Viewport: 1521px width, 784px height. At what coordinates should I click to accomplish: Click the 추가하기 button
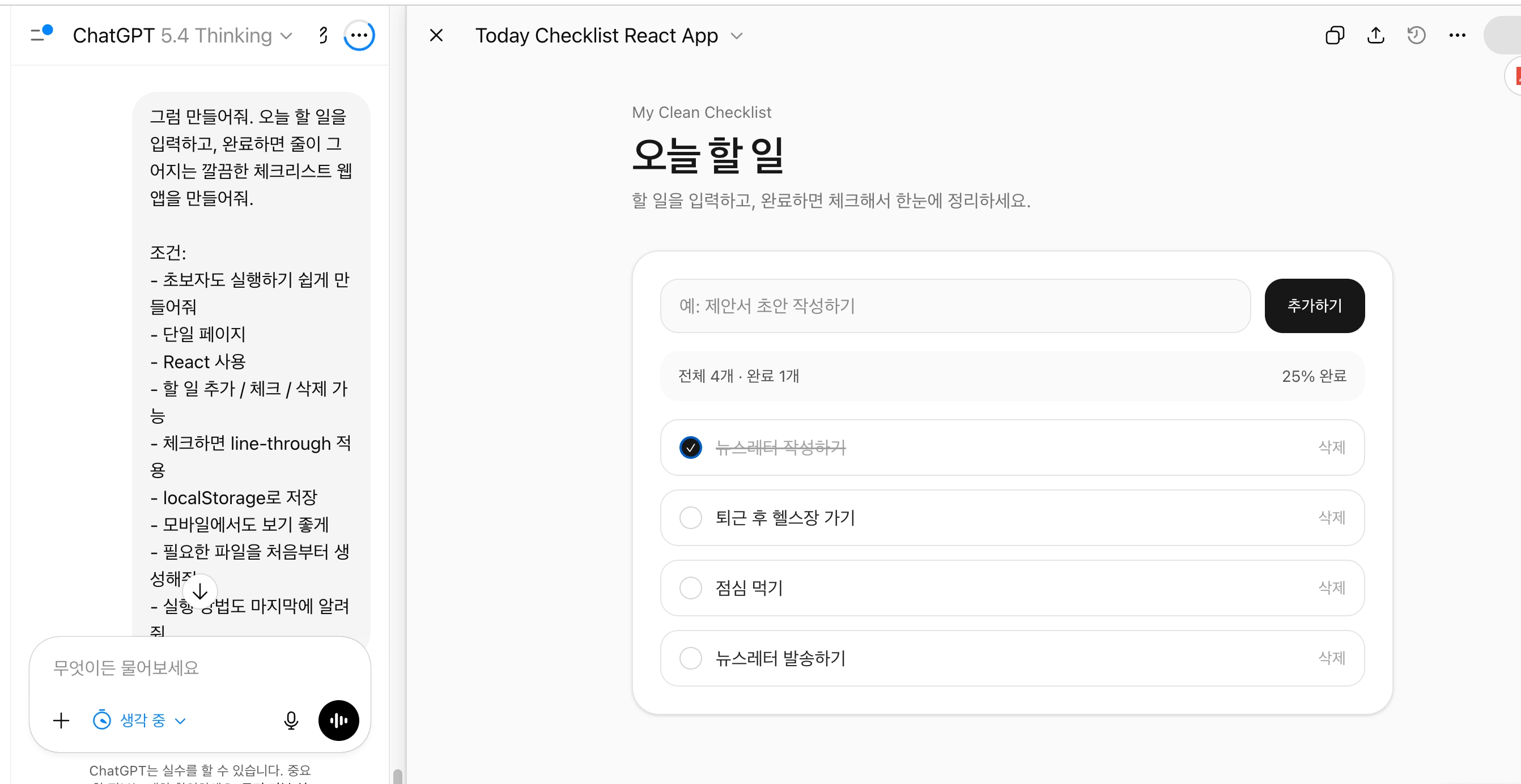(x=1314, y=306)
